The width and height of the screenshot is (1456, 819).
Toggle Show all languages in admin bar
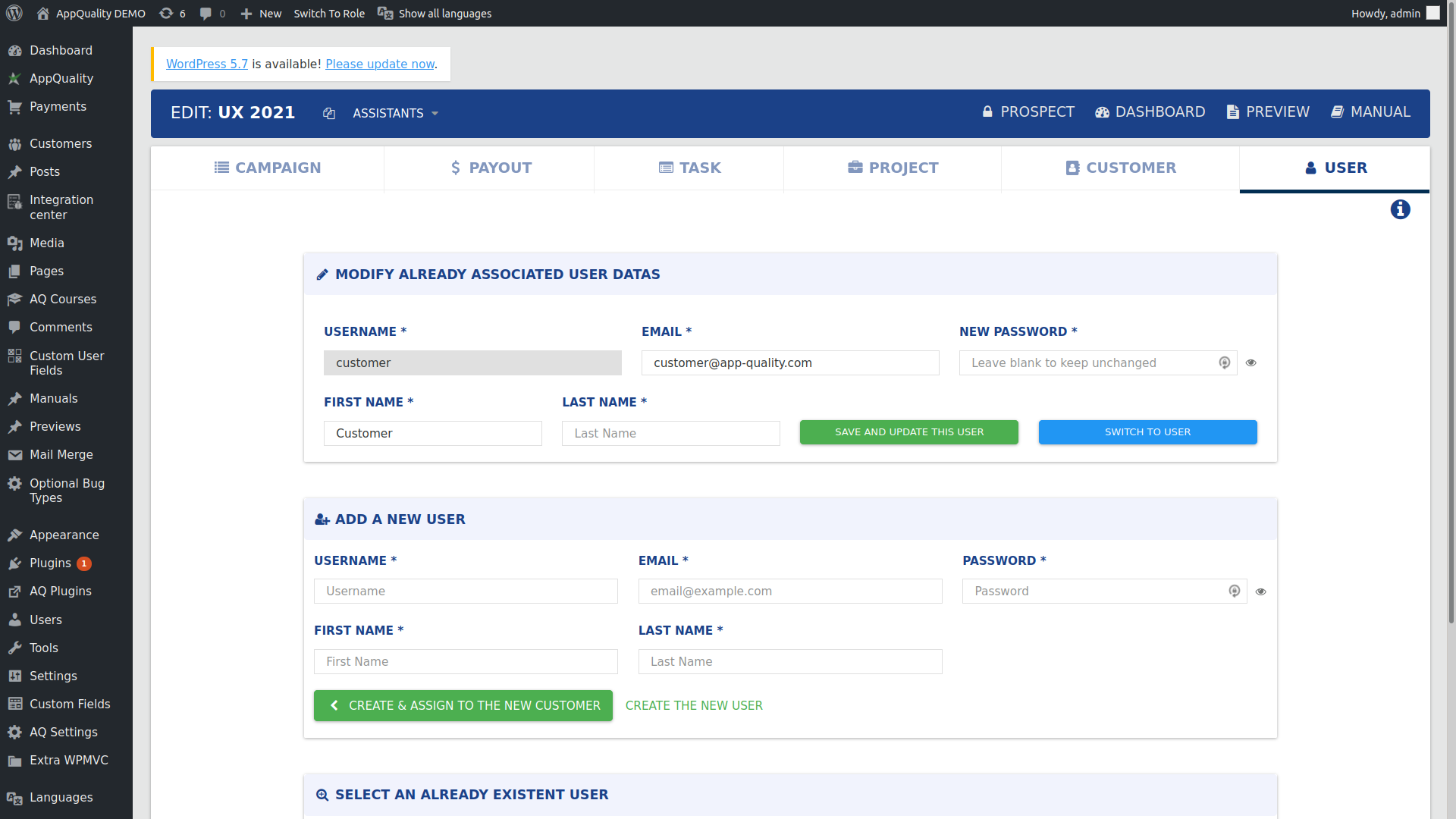click(x=435, y=13)
